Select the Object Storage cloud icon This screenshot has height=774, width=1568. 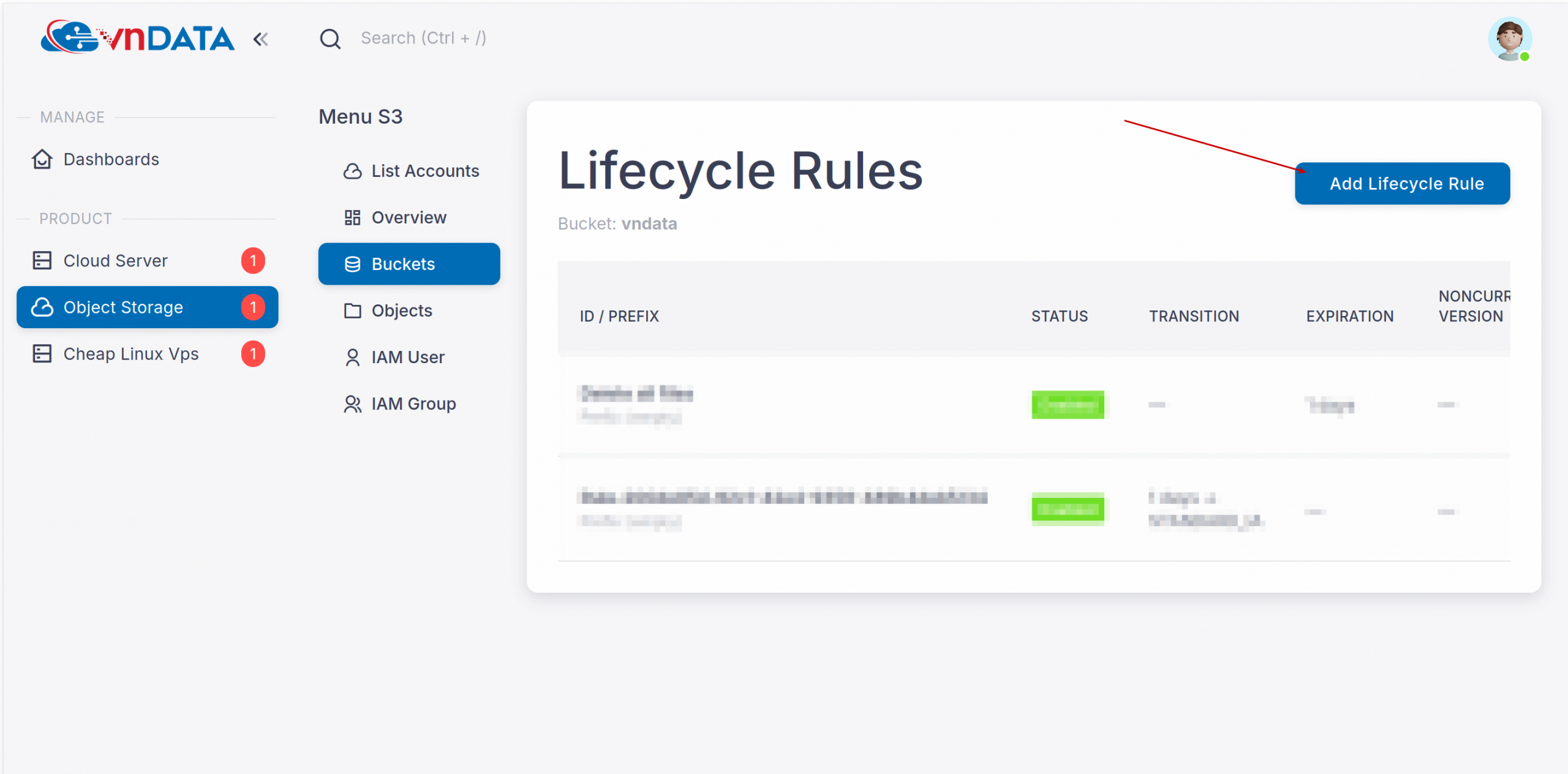42,307
